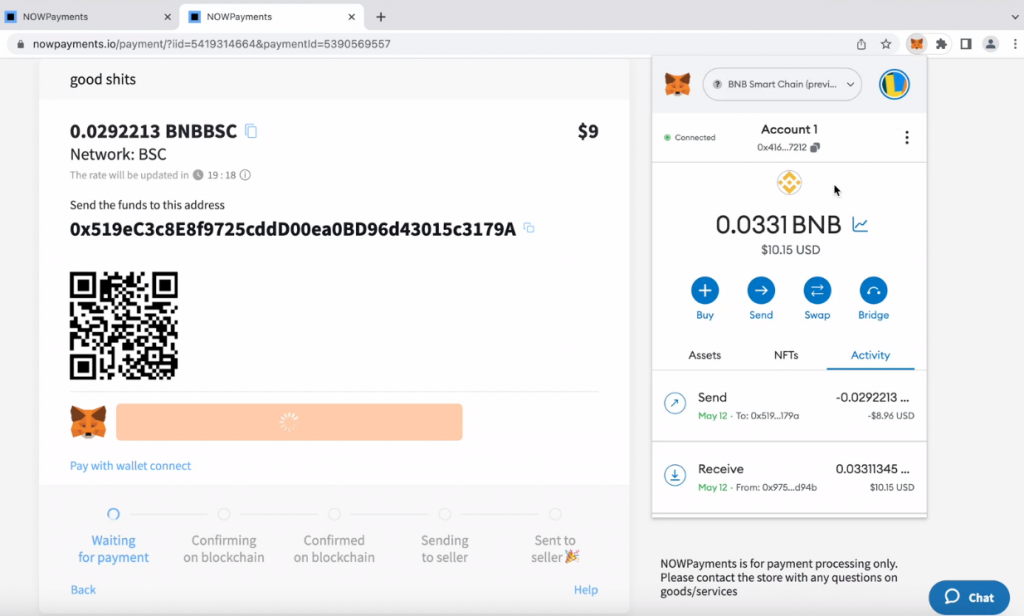Image resolution: width=1024 pixels, height=616 pixels.
Task: Click the Back link
Action: 83,590
